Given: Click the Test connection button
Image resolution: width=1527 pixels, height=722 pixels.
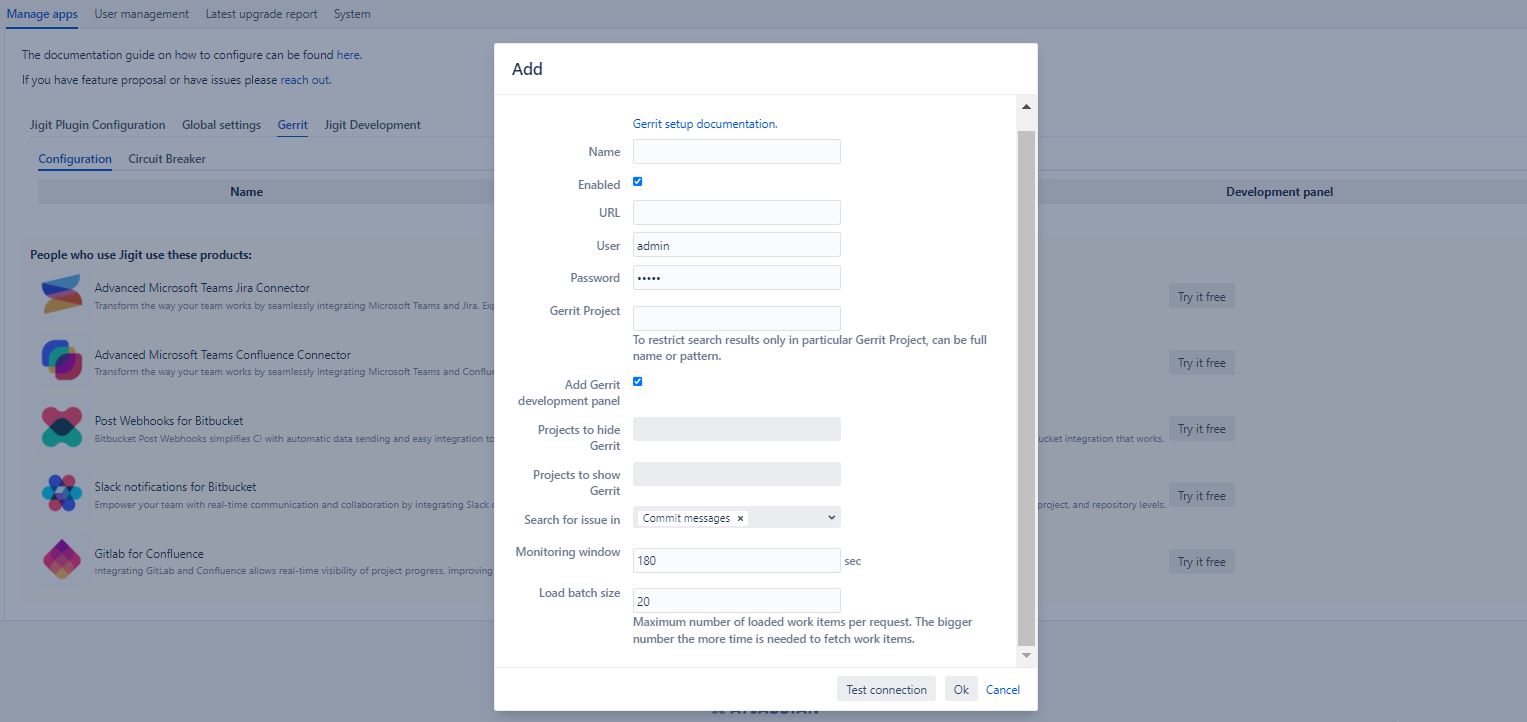Looking at the screenshot, I should (x=886, y=689).
